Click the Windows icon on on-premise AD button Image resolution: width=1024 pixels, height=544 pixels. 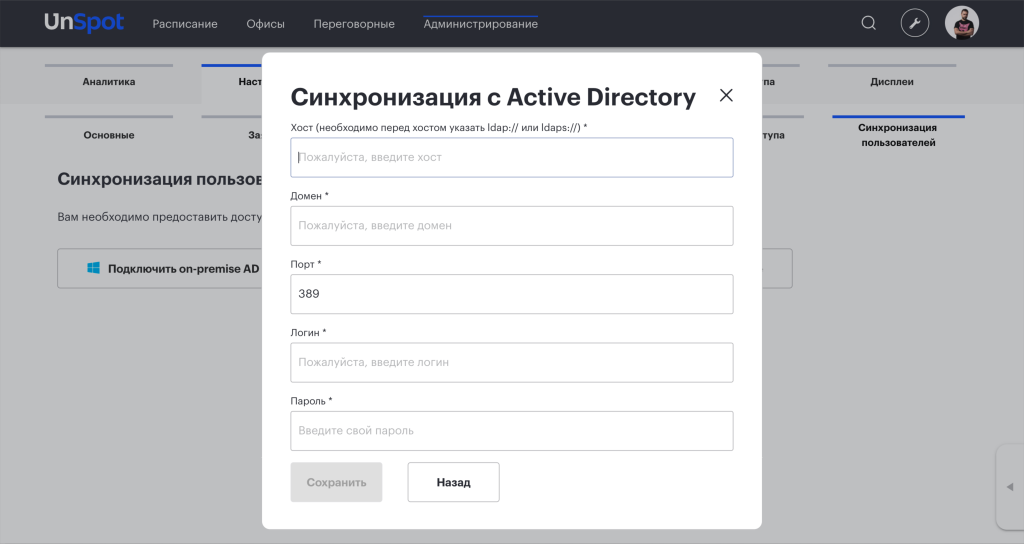(93, 268)
